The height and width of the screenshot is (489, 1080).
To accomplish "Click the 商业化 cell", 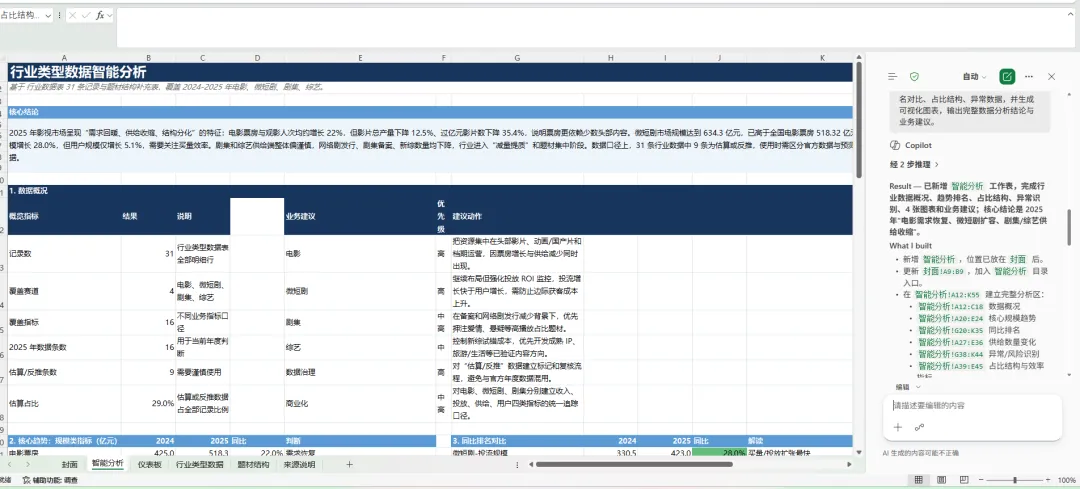I will coord(360,404).
